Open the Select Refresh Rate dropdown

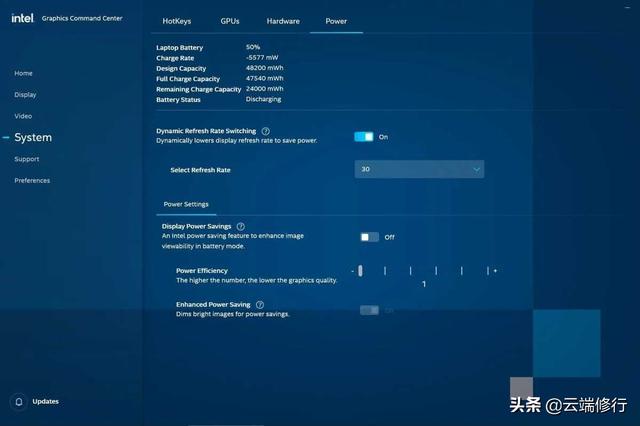[x=419, y=169]
